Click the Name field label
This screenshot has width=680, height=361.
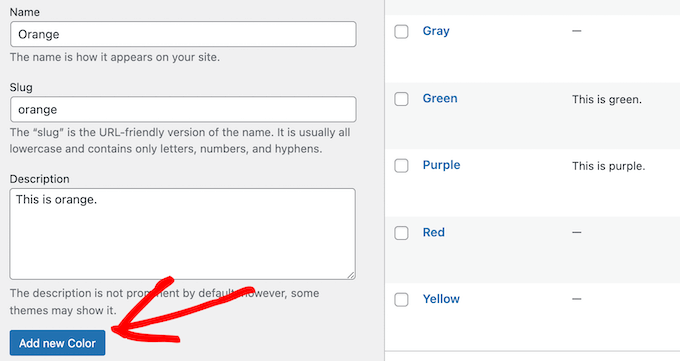click(25, 12)
